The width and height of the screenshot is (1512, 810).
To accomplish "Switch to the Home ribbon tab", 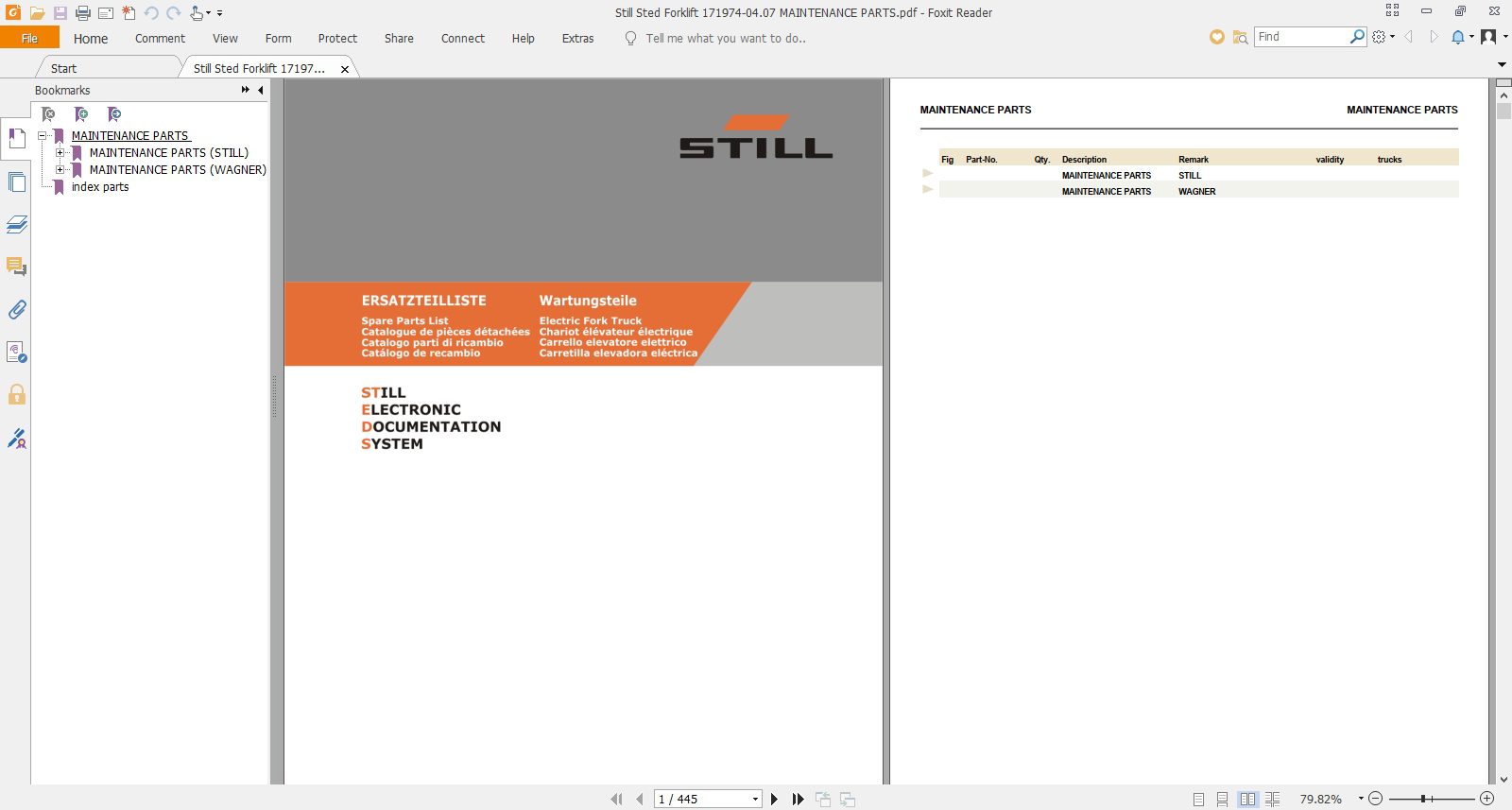I will (x=91, y=39).
